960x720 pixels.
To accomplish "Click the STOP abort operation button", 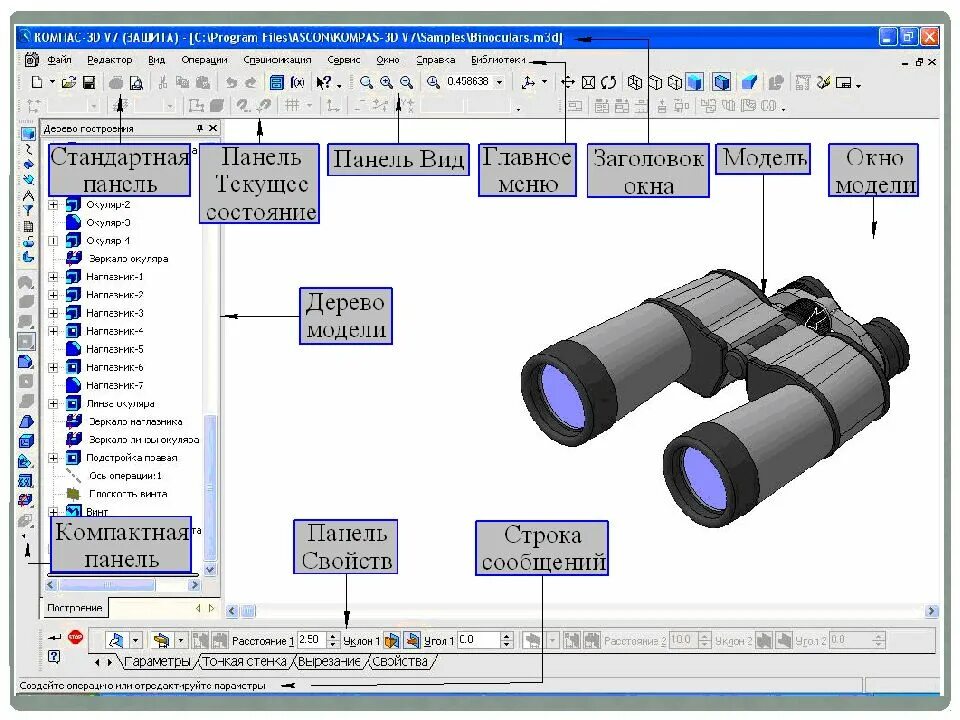I will pos(75,637).
